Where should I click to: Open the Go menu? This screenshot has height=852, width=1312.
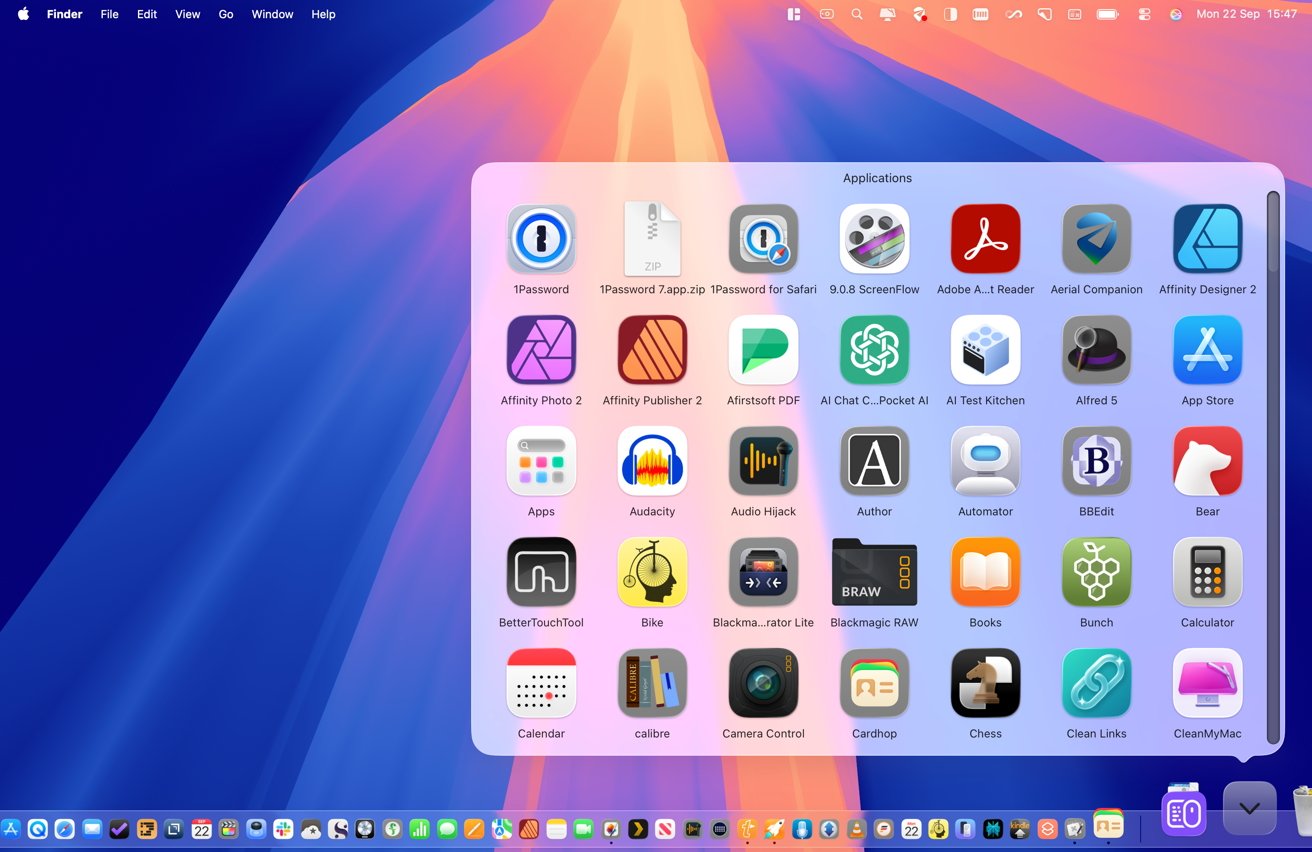[x=225, y=14]
